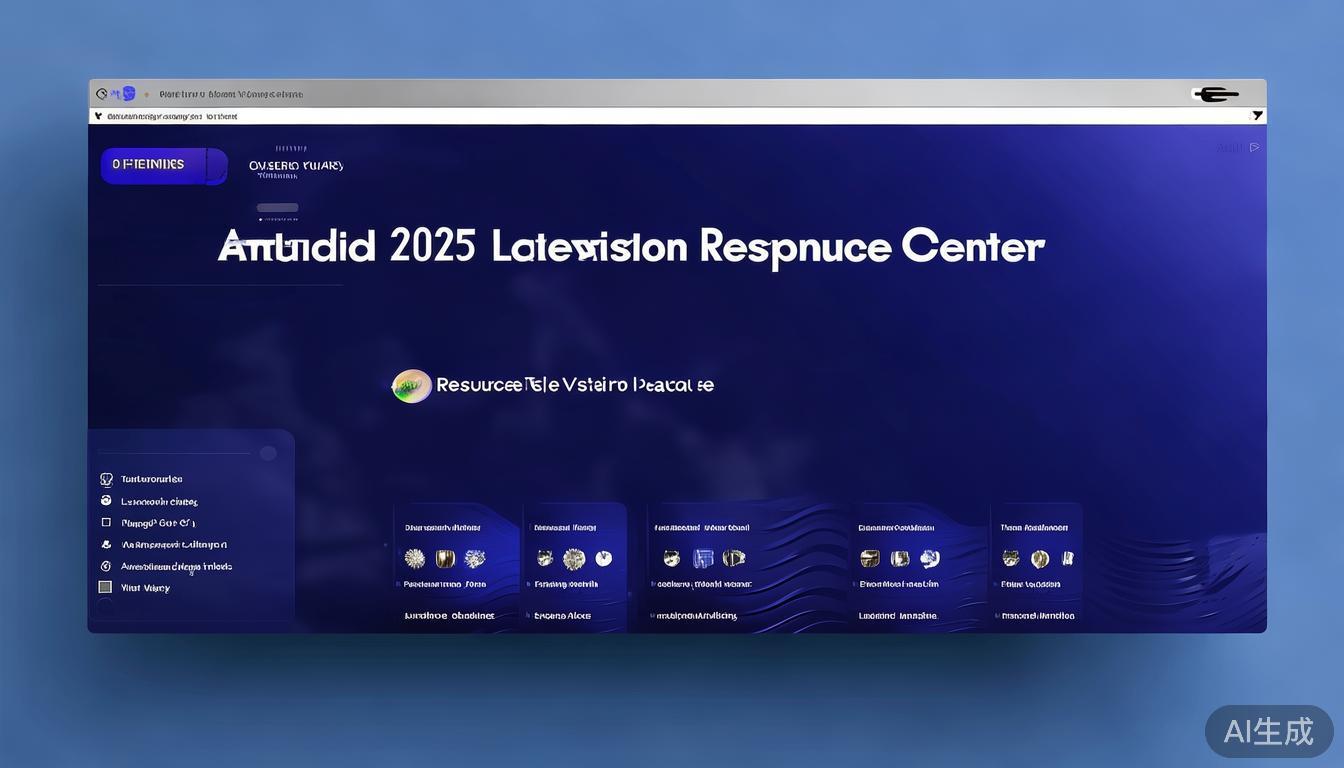Toggle the gray filled checkbox in the sidebar bottom row
This screenshot has height=768, width=1344.
pyautogui.click(x=105, y=588)
